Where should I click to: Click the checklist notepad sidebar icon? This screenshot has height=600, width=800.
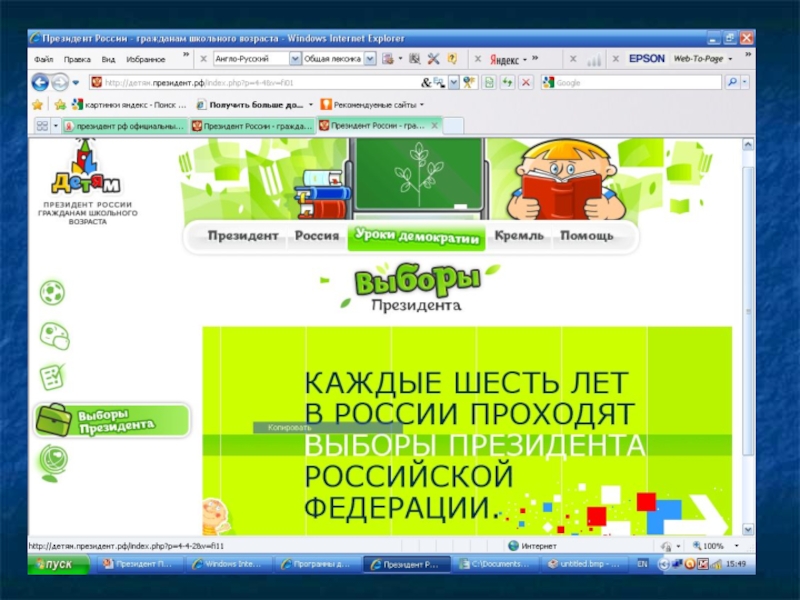(x=52, y=377)
